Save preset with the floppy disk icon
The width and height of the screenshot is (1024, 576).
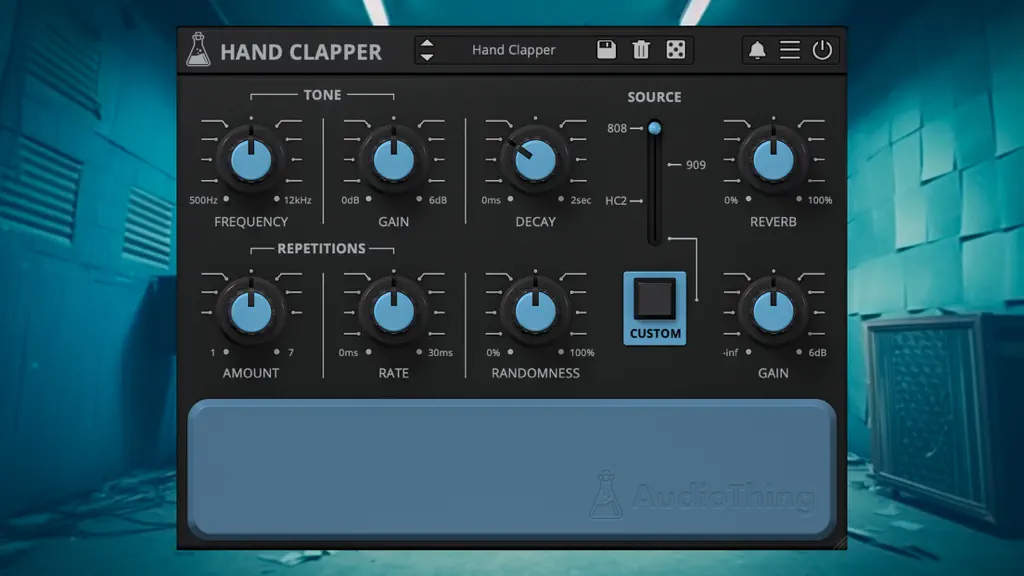(x=606, y=50)
